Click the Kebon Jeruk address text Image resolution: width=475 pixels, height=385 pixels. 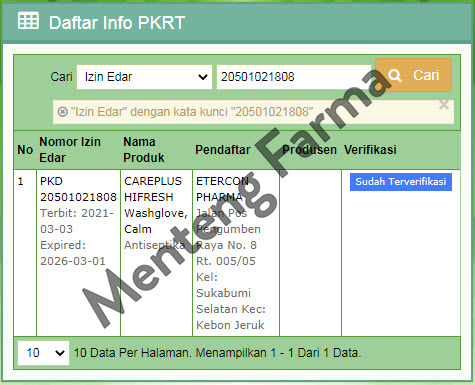pyautogui.click(x=230, y=325)
